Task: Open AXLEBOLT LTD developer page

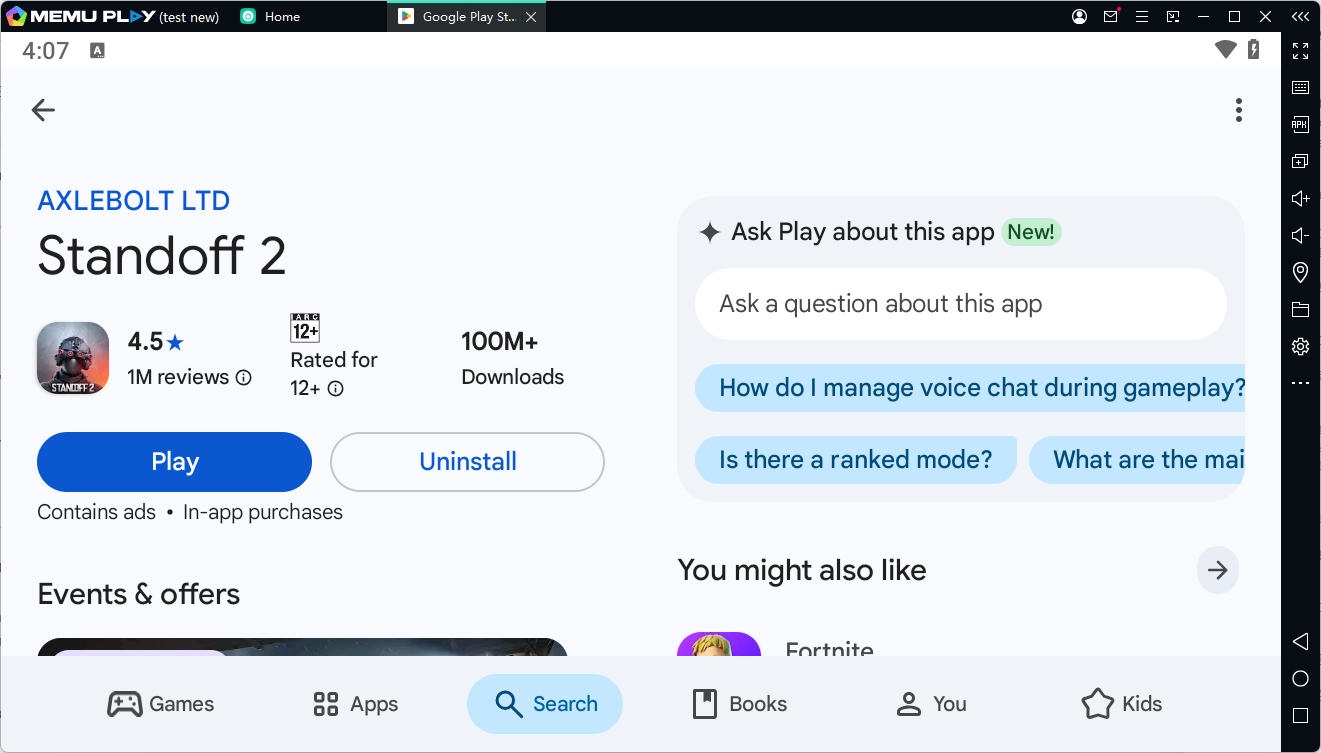Action: click(x=133, y=201)
